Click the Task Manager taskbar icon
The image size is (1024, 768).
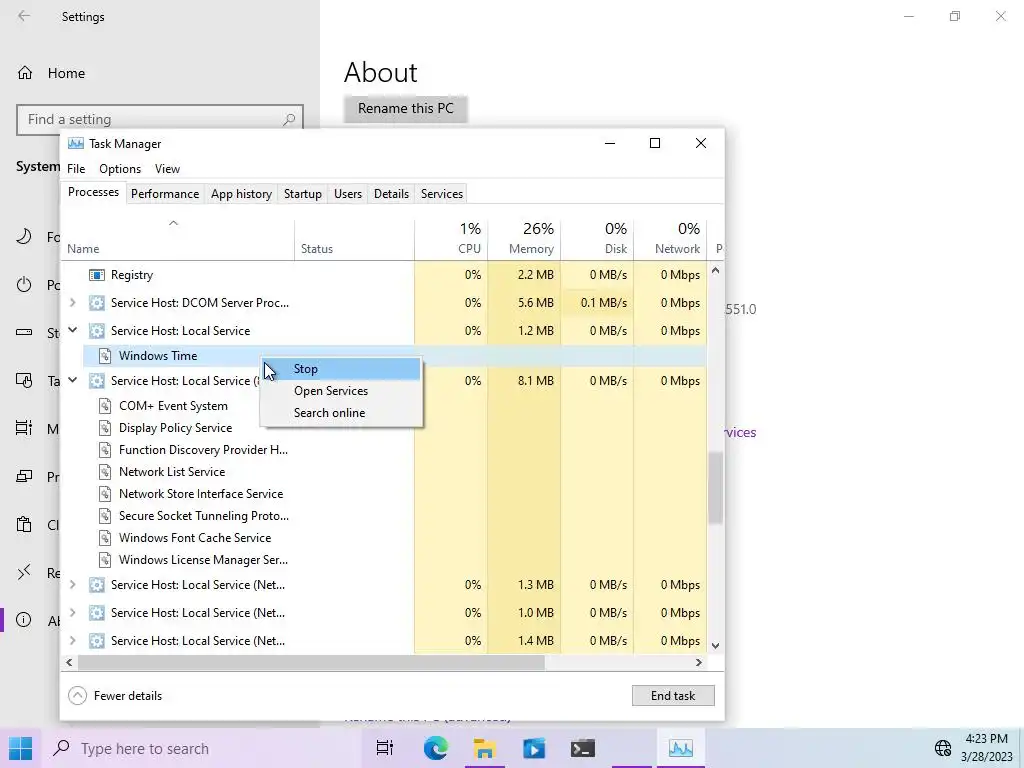[x=680, y=748]
